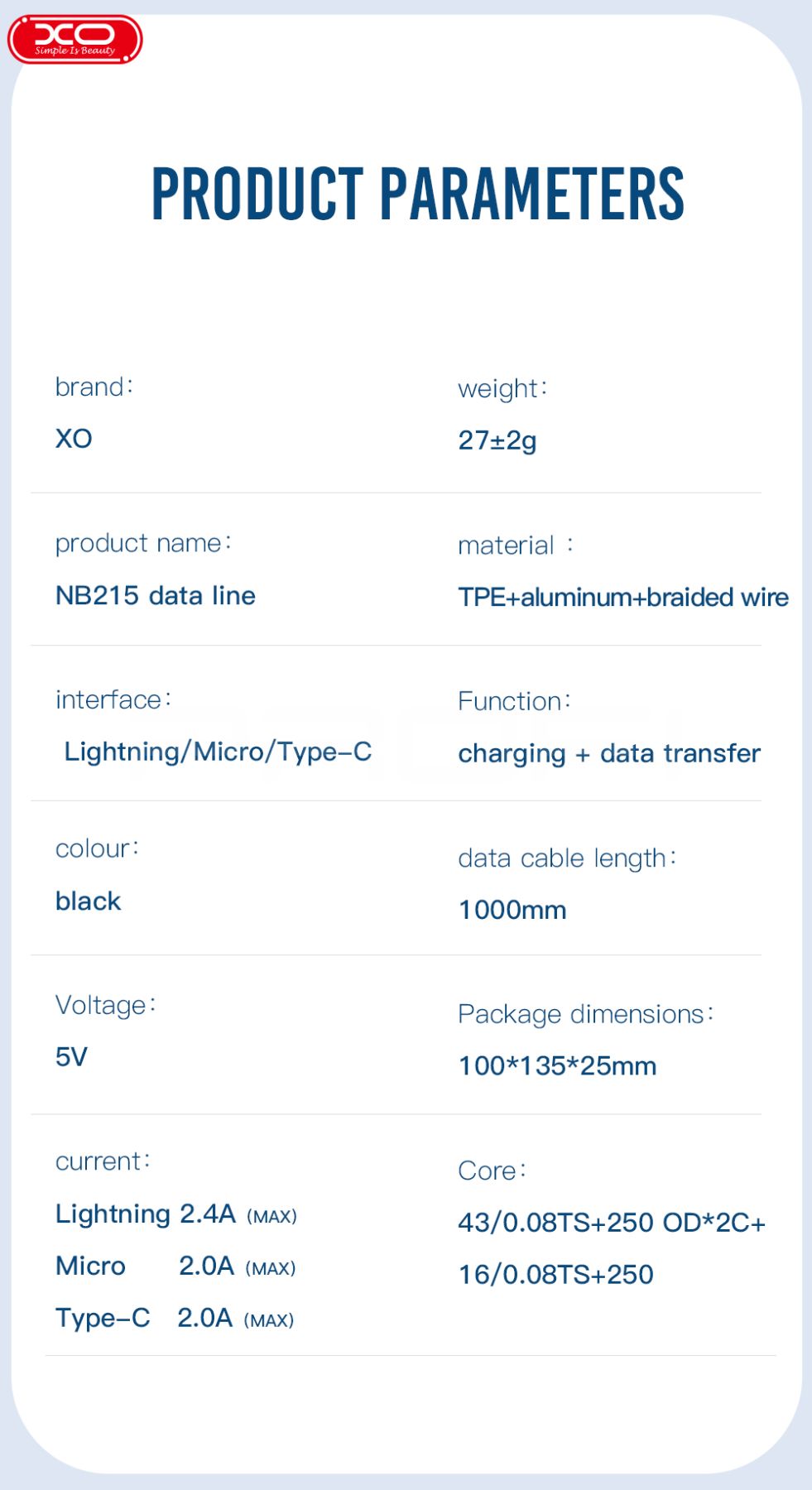Click the Package dimensions label
Viewport: 812px width, 1490px height.
[586, 1014]
